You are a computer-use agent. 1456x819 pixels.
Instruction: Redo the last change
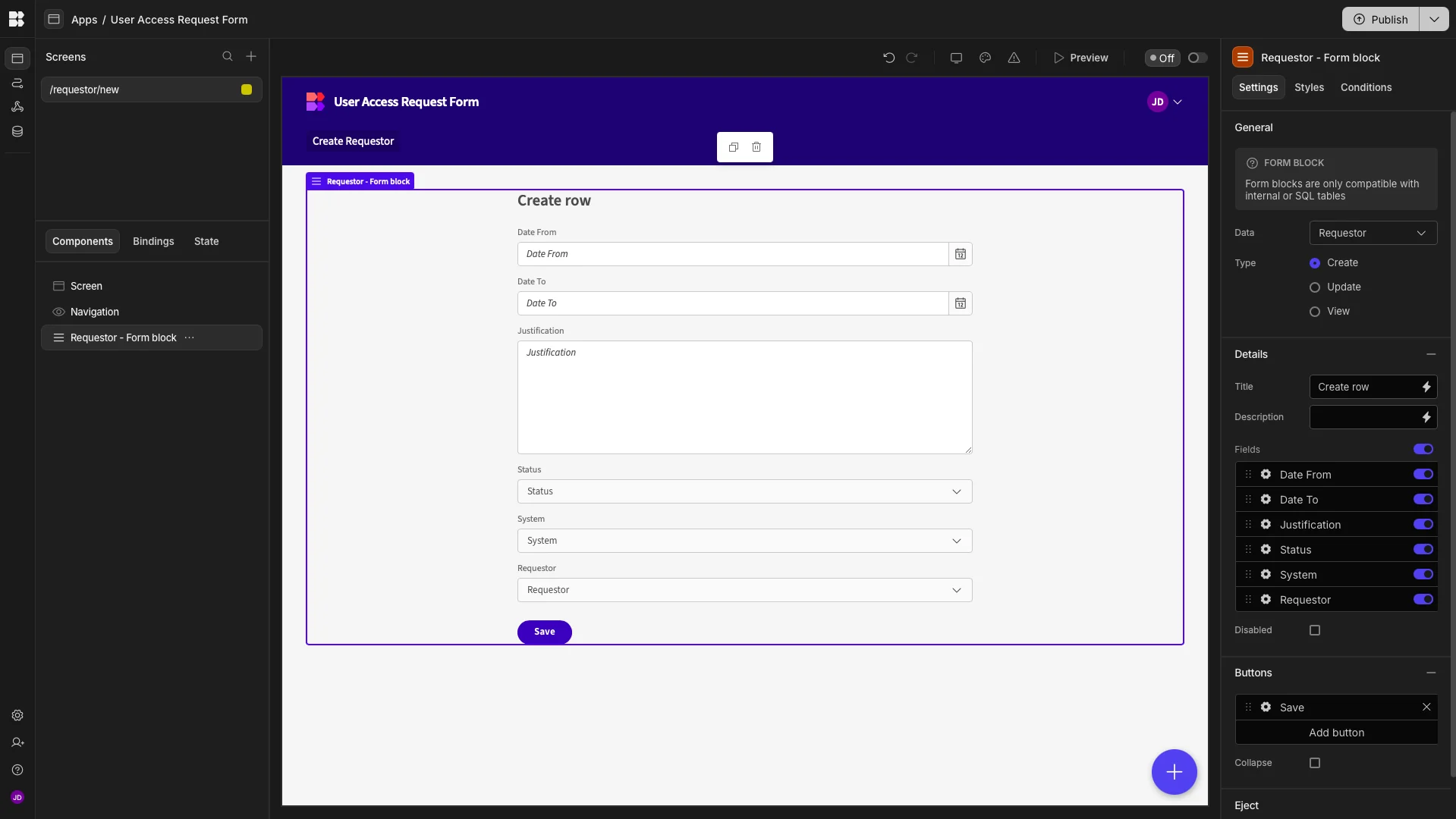click(x=912, y=58)
